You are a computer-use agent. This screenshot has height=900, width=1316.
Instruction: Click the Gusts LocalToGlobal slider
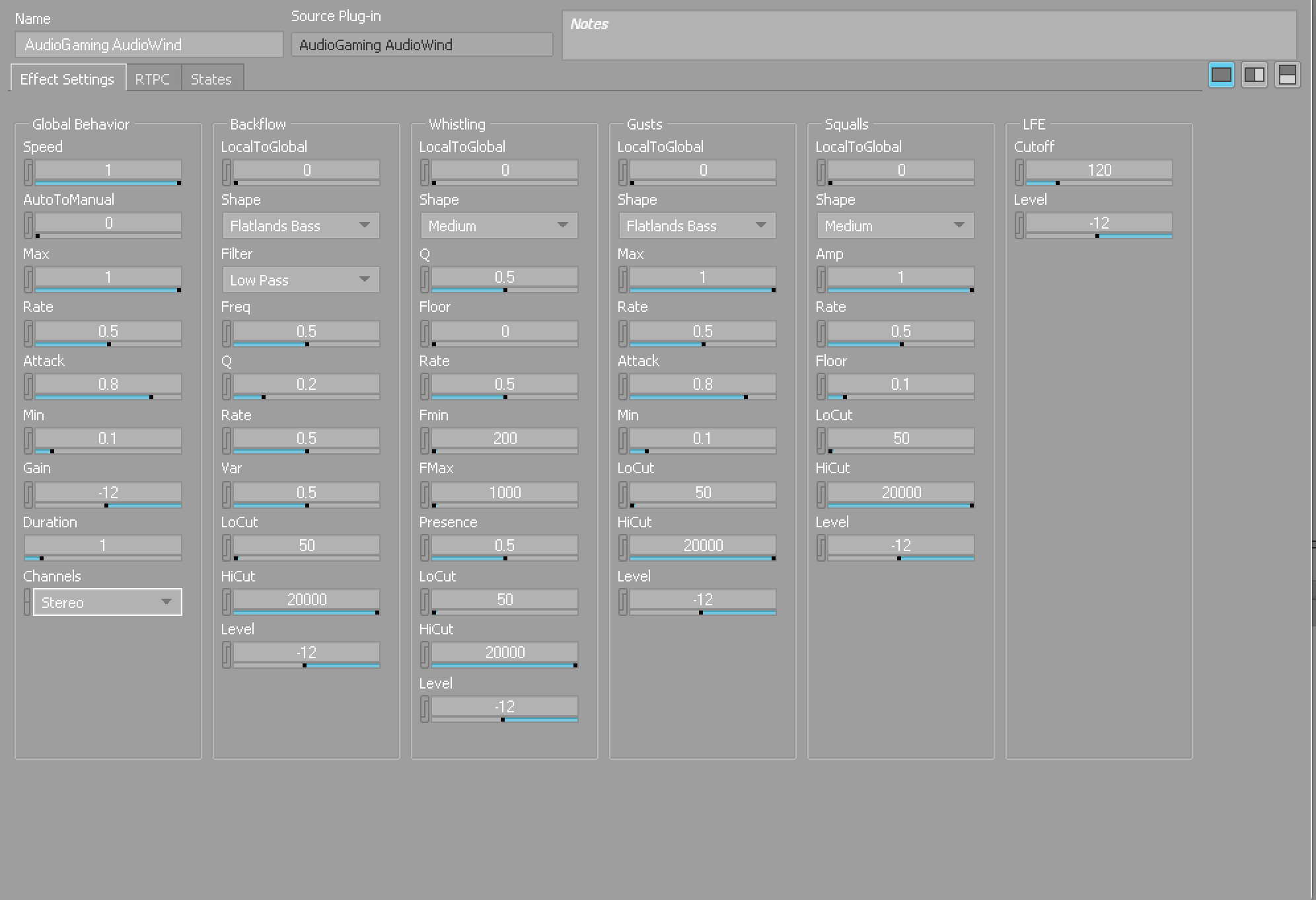(x=703, y=172)
